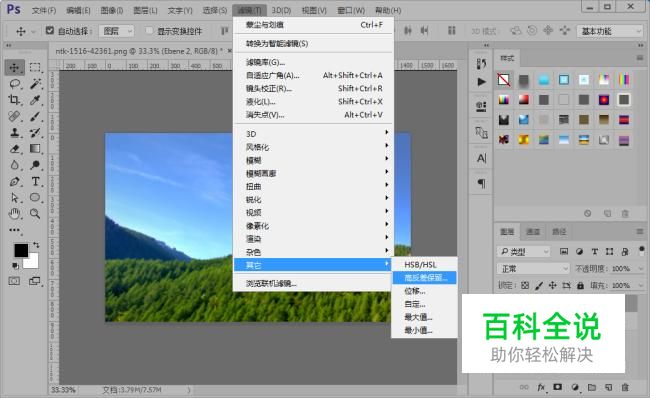Image resolution: width=650 pixels, height=398 pixels.
Task: Swap foreground and background colors
Action: pyautogui.click(x=36, y=245)
